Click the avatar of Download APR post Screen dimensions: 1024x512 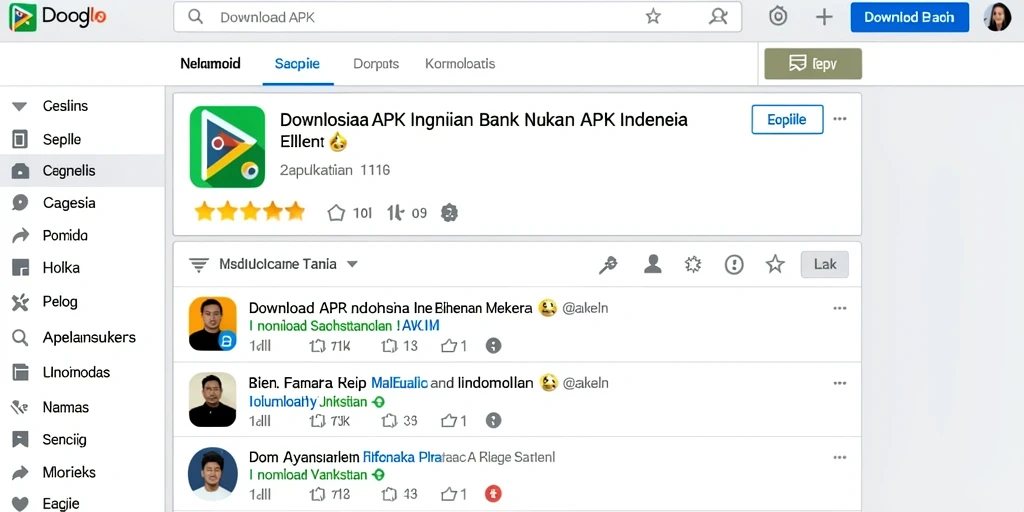(212, 324)
